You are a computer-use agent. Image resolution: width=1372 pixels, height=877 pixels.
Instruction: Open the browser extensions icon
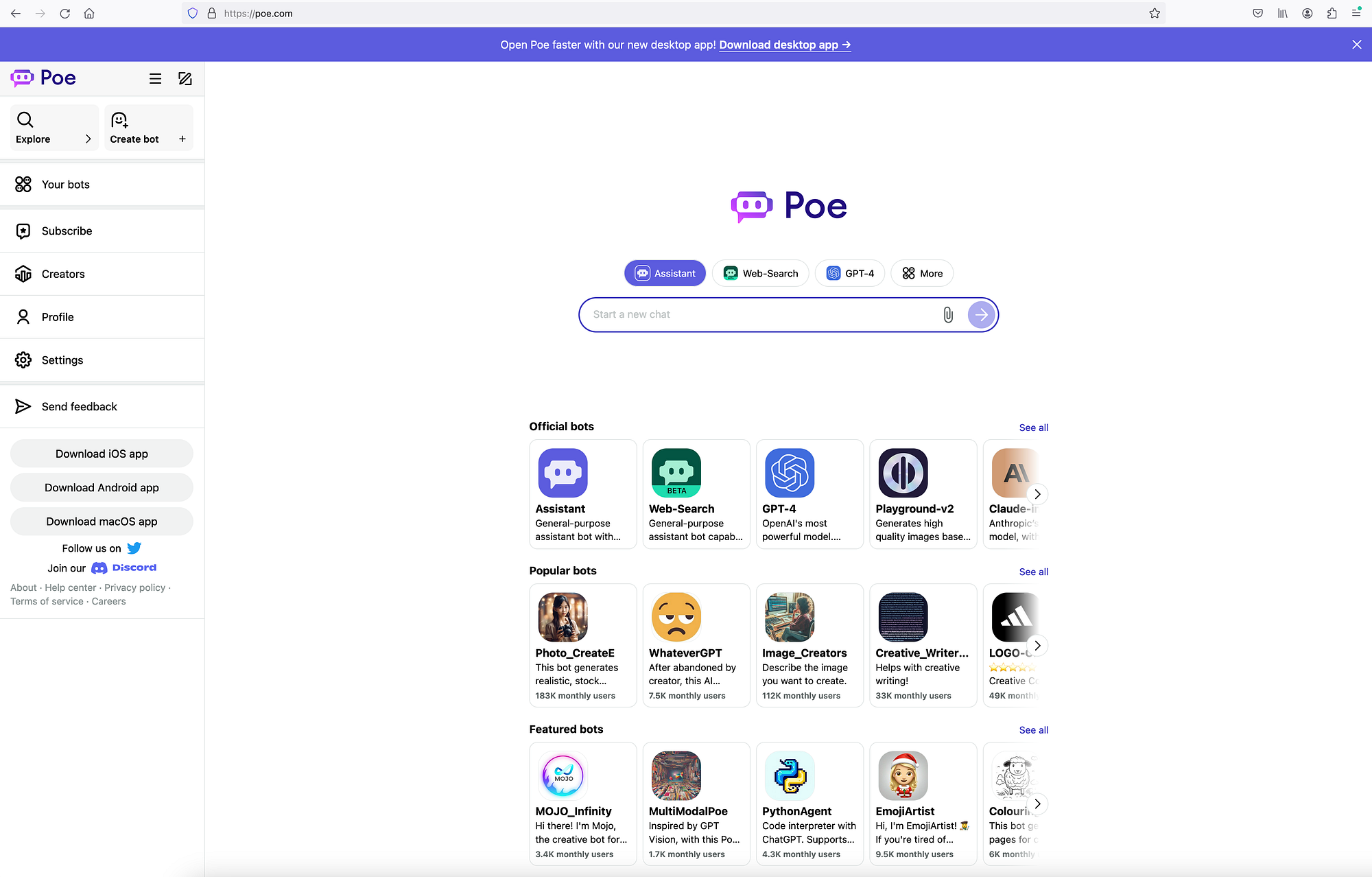coord(1332,13)
